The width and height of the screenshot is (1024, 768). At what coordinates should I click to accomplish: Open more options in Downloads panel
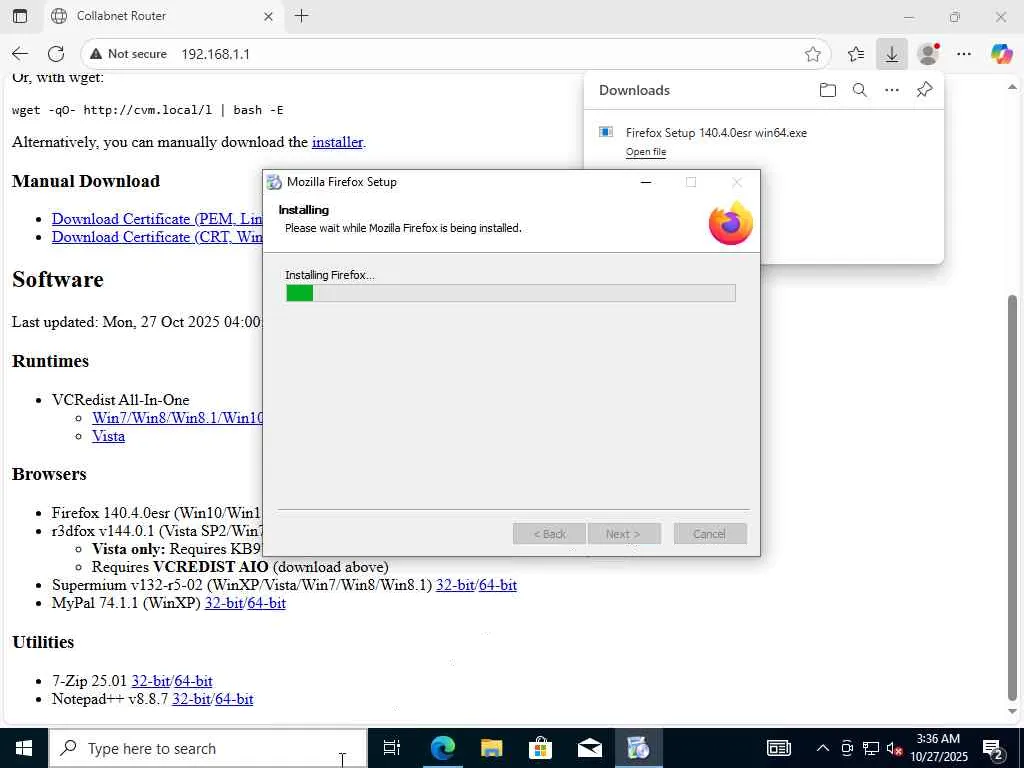(x=891, y=90)
